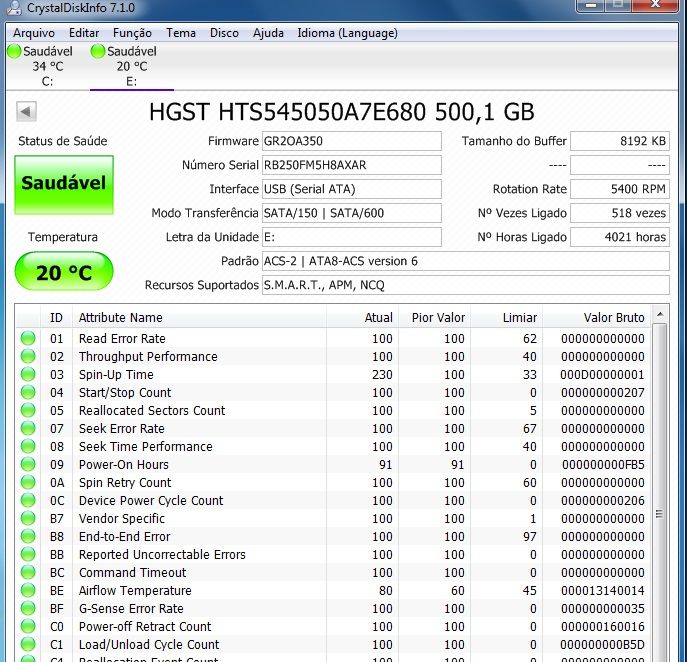Screen dimensions: 687x662
Task: Open the Editar menu
Action: click(84, 33)
